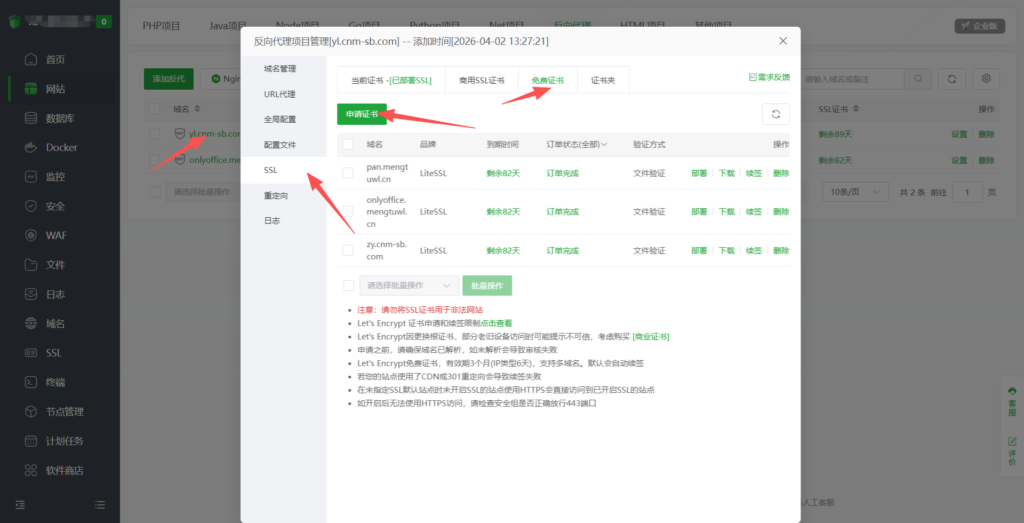Toggle select-all checkbox in the background site table
Image resolution: width=1024 pixels, height=523 pixels.
coord(155,108)
